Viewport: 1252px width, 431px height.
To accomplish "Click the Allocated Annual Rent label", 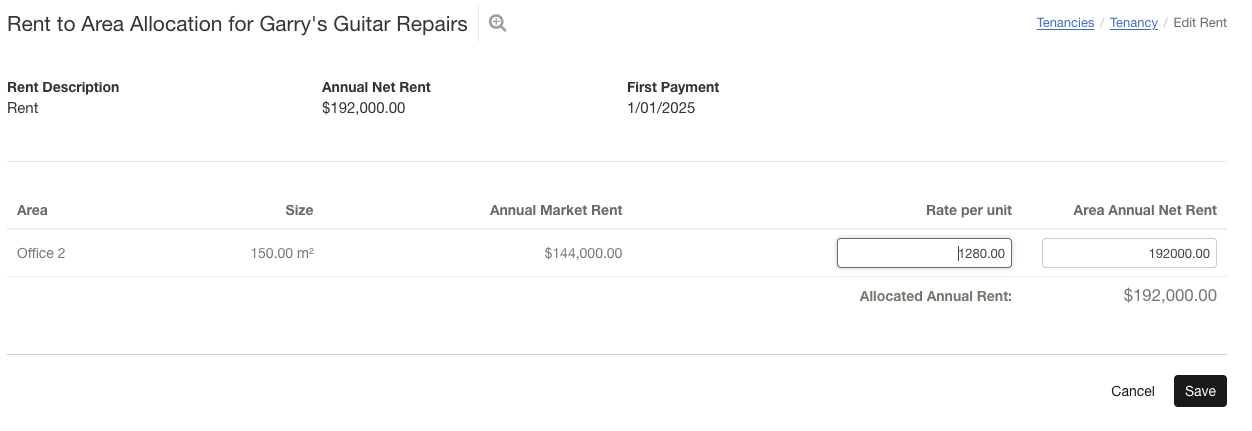I will click(935, 296).
